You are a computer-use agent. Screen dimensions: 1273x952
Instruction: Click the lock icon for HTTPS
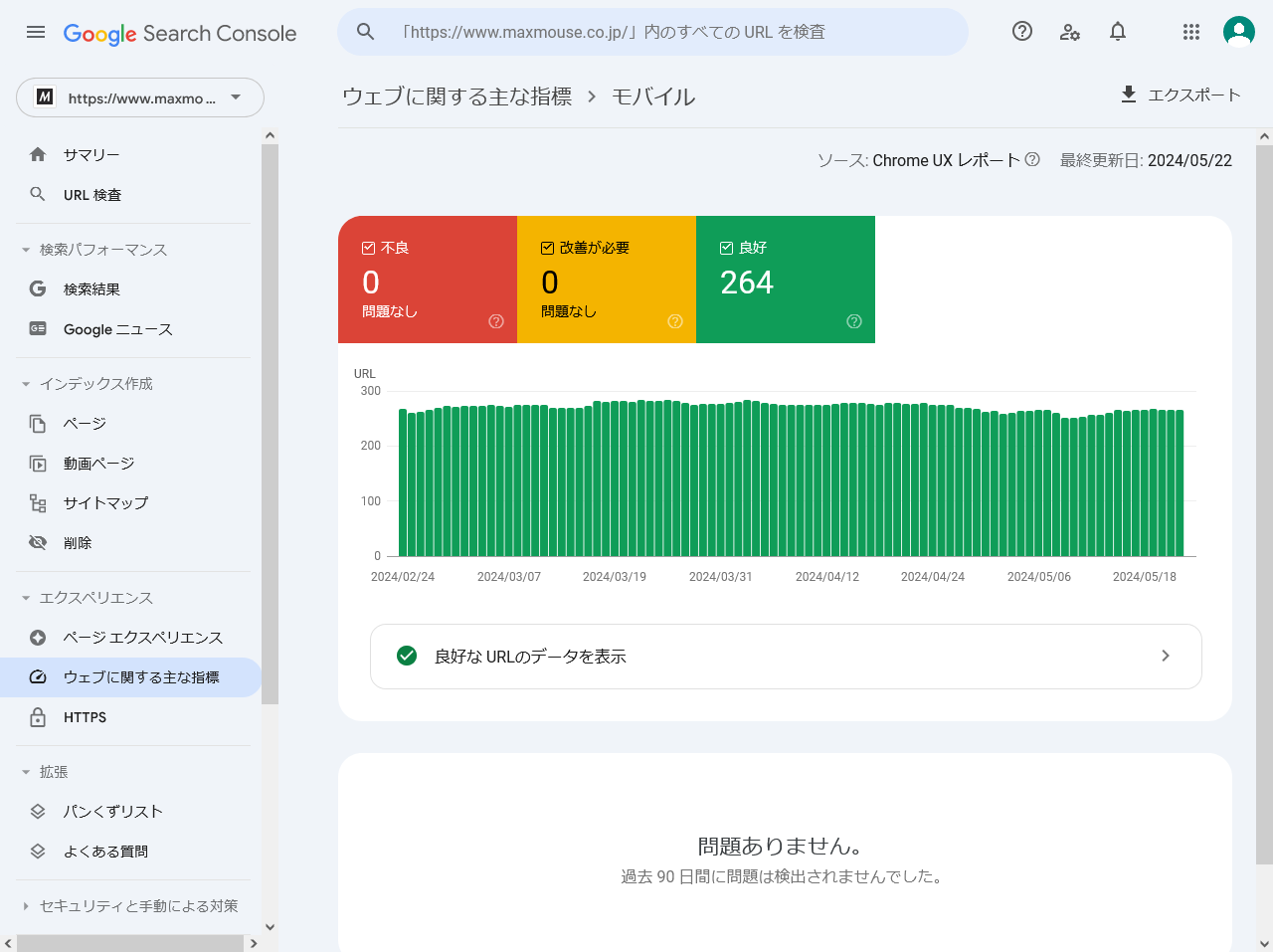pos(38,717)
